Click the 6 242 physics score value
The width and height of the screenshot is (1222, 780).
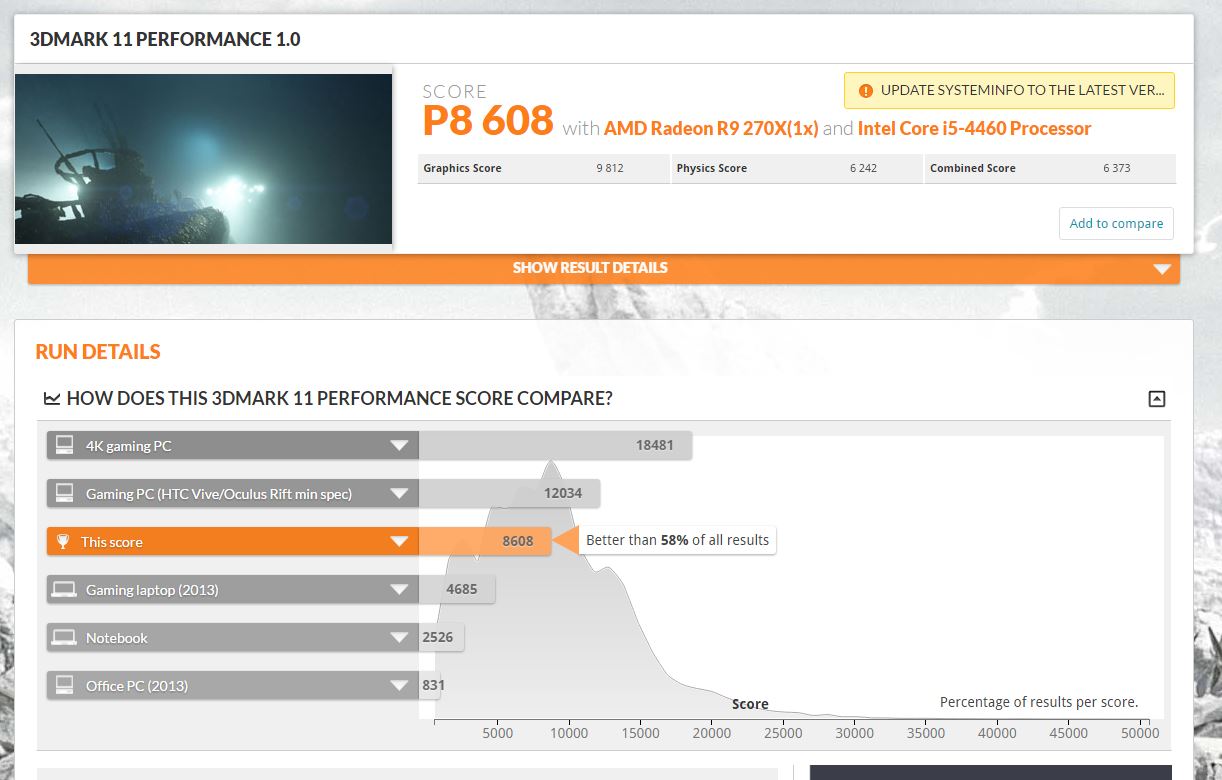863,168
